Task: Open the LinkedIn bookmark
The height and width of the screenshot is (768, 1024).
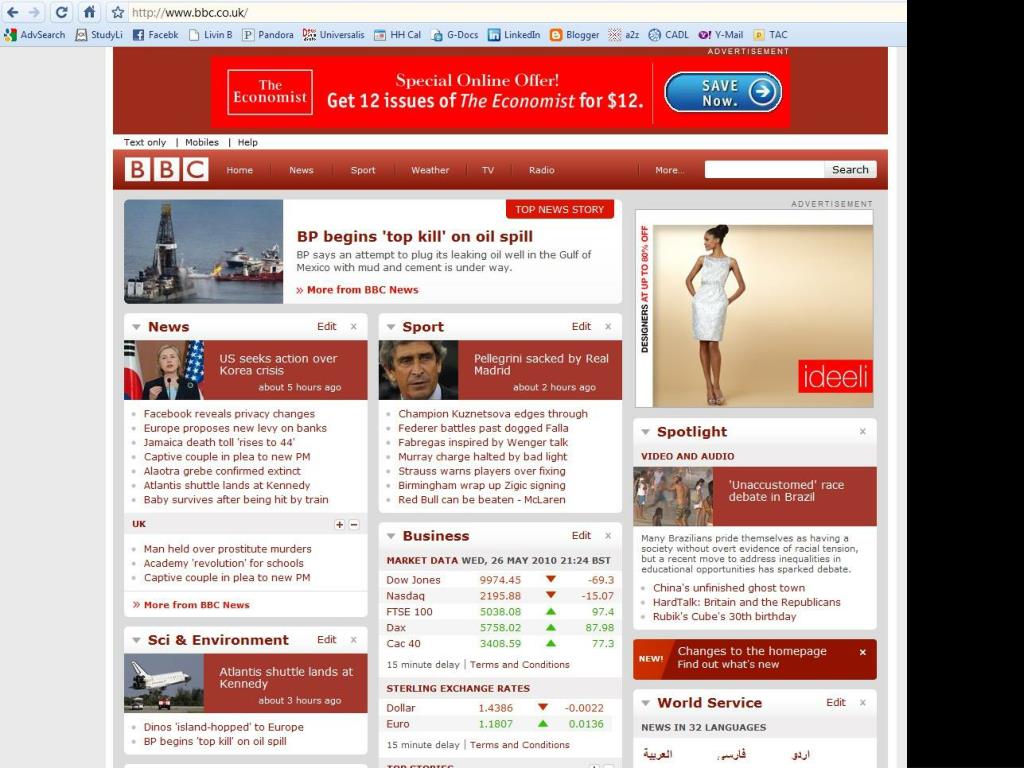Action: tap(514, 35)
